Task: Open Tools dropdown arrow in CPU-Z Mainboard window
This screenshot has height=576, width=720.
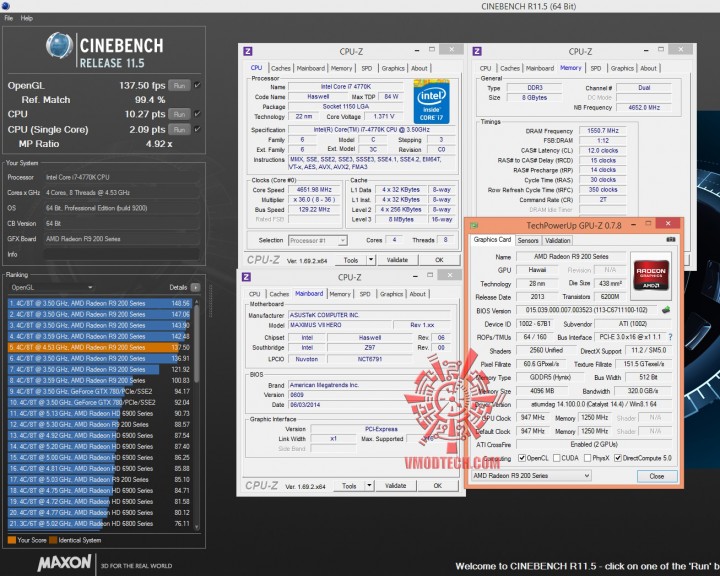Action: 369,486
